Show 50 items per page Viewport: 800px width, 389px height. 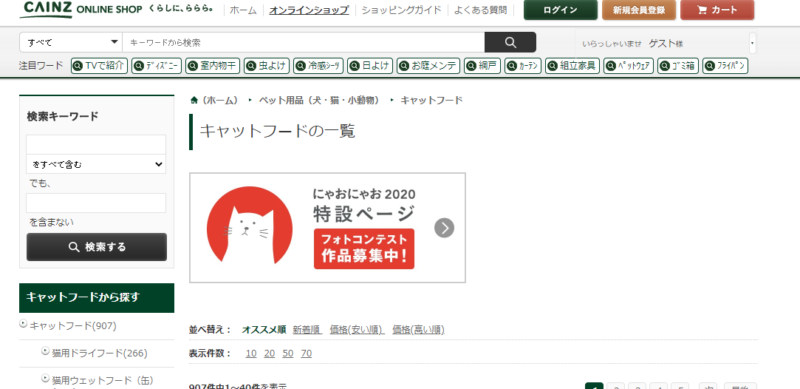tap(288, 353)
